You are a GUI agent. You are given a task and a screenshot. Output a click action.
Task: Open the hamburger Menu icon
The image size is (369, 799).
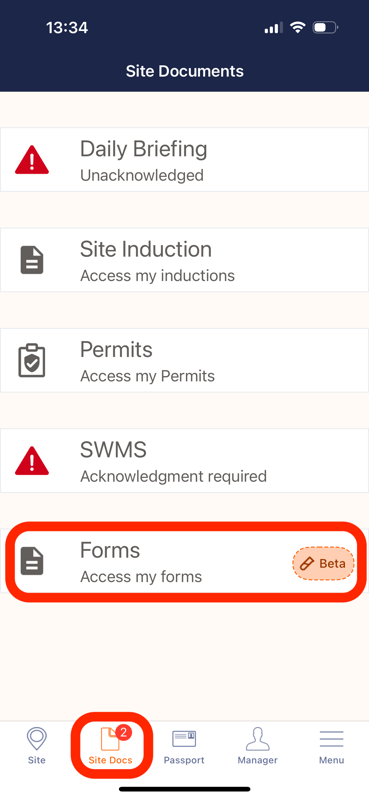pyautogui.click(x=331, y=739)
